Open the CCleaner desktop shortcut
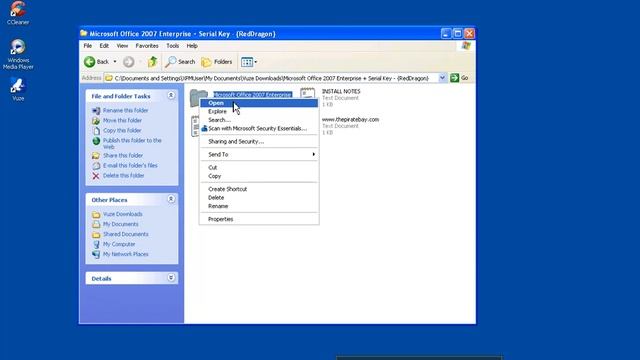Viewport: 640px width, 360px height. [x=18, y=13]
